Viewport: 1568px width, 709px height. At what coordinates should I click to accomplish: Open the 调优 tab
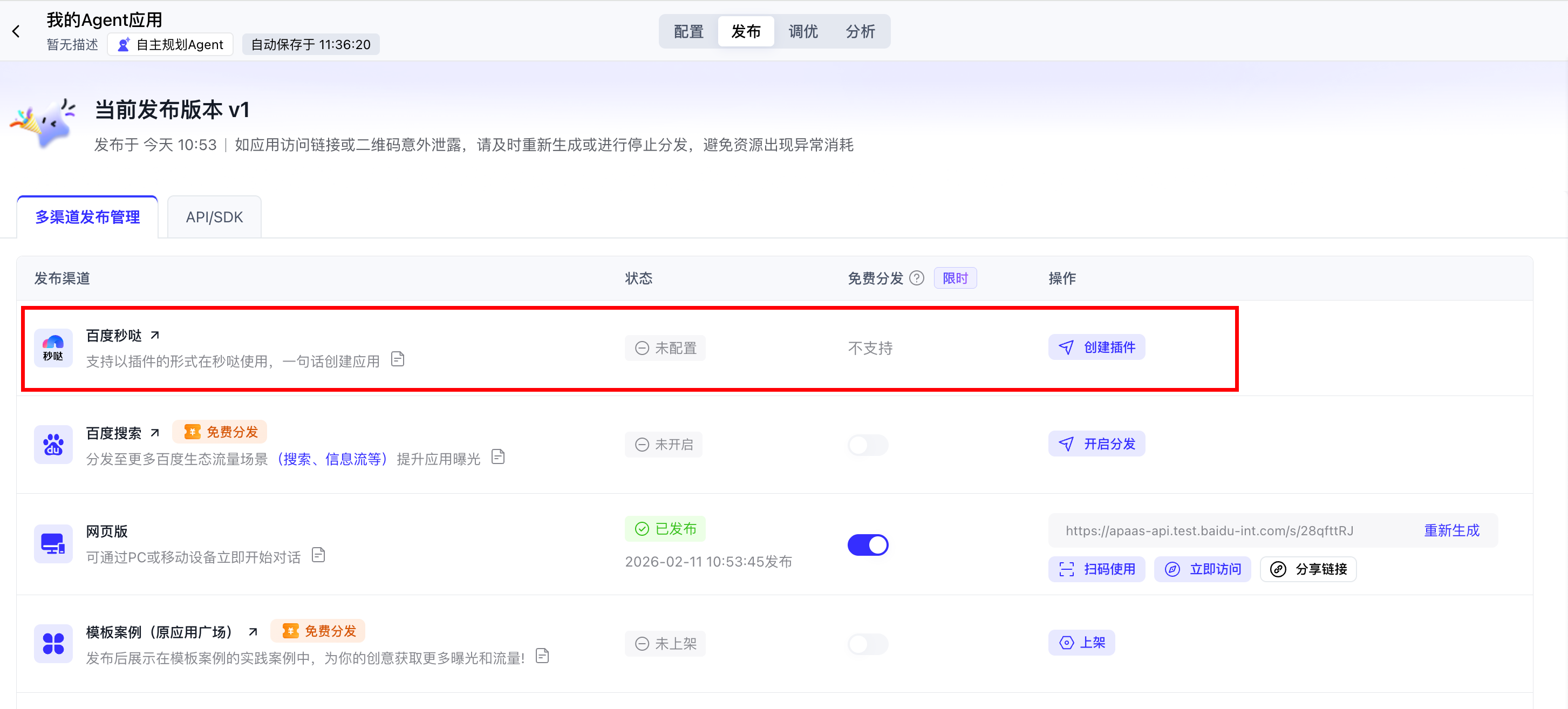click(x=803, y=32)
